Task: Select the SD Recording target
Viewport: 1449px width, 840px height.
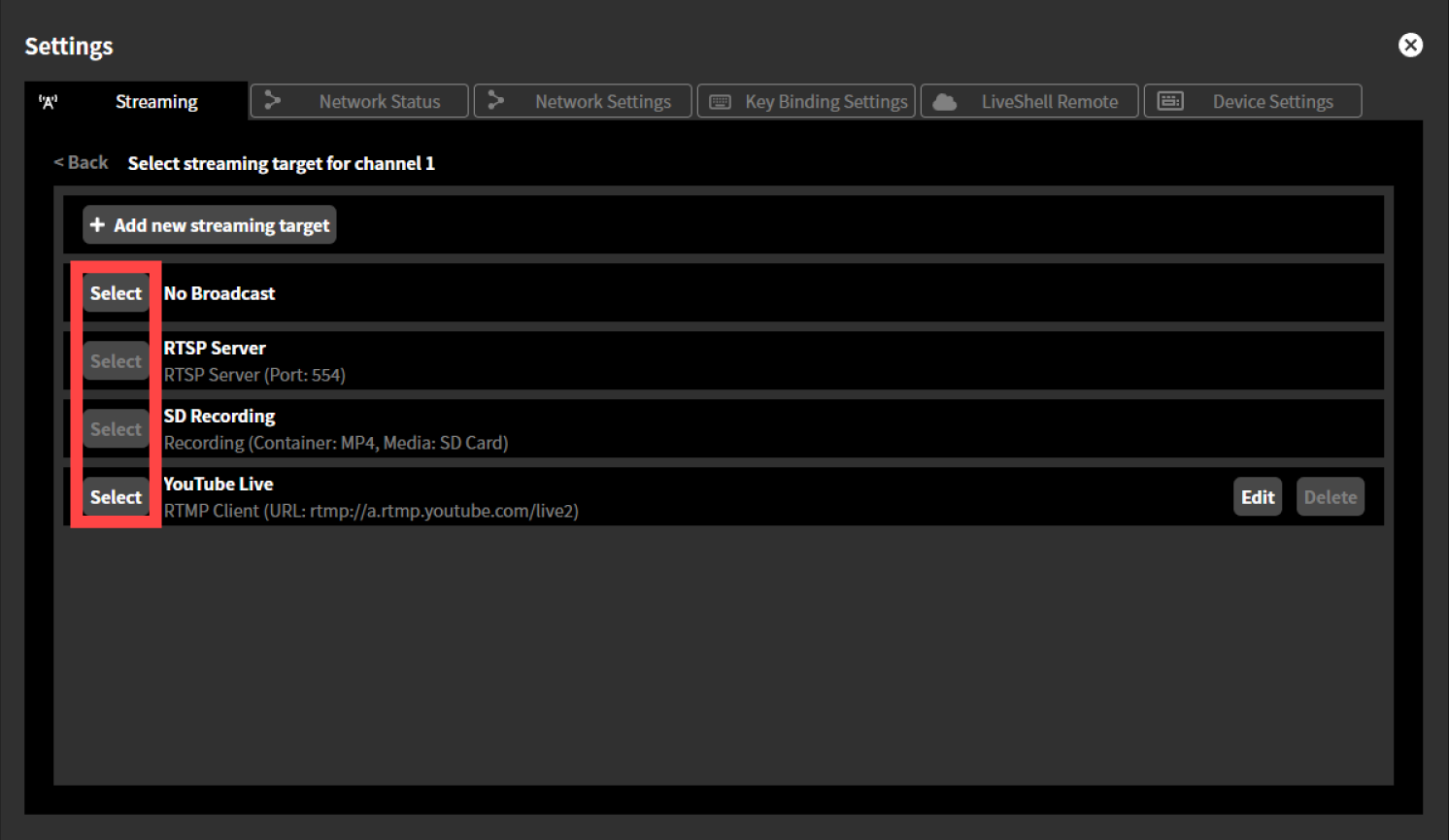Action: click(x=116, y=428)
